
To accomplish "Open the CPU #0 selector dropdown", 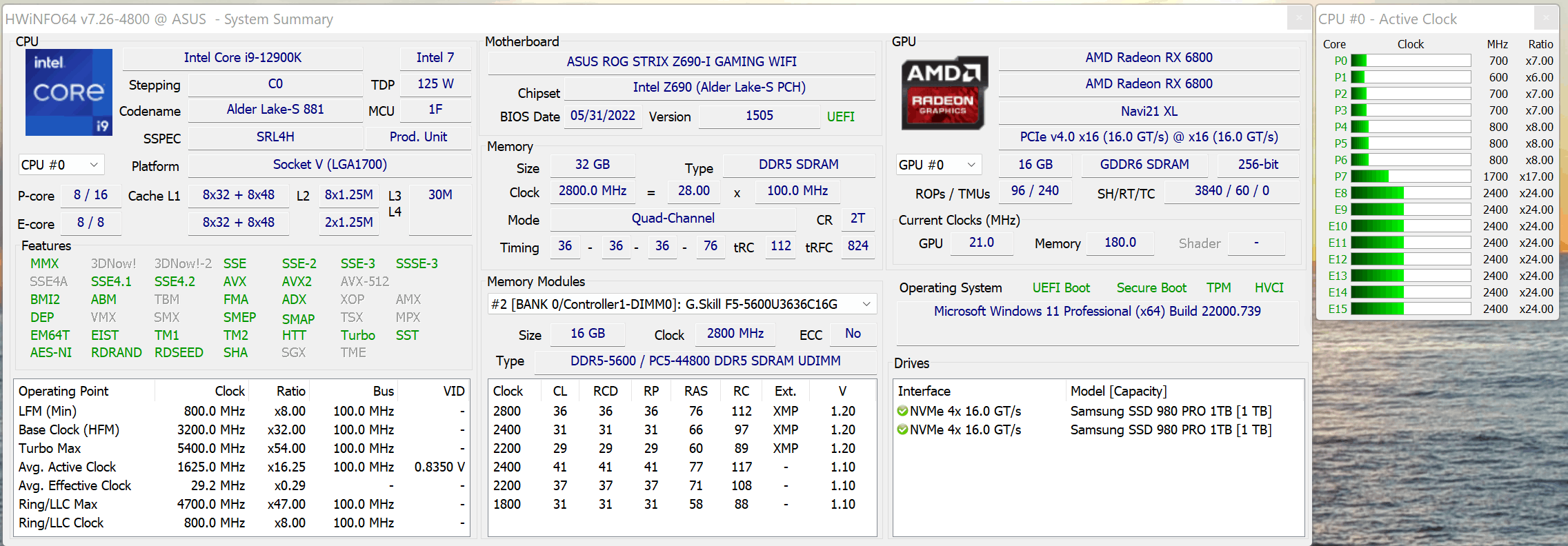I will tap(61, 165).
